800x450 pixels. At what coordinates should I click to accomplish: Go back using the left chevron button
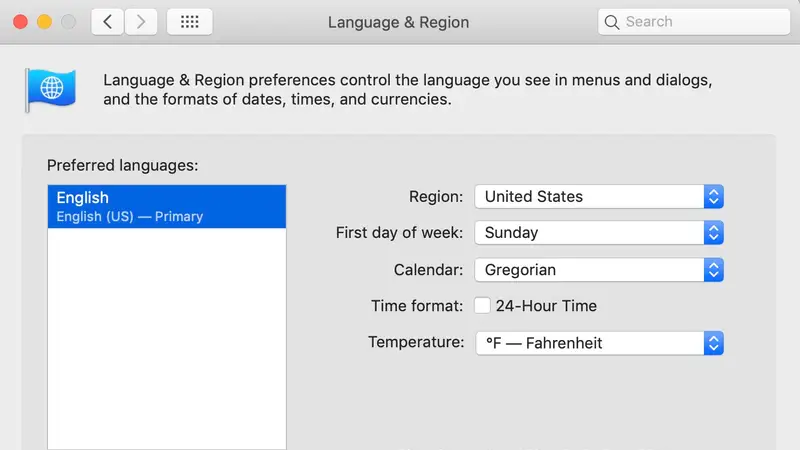pyautogui.click(x=107, y=22)
